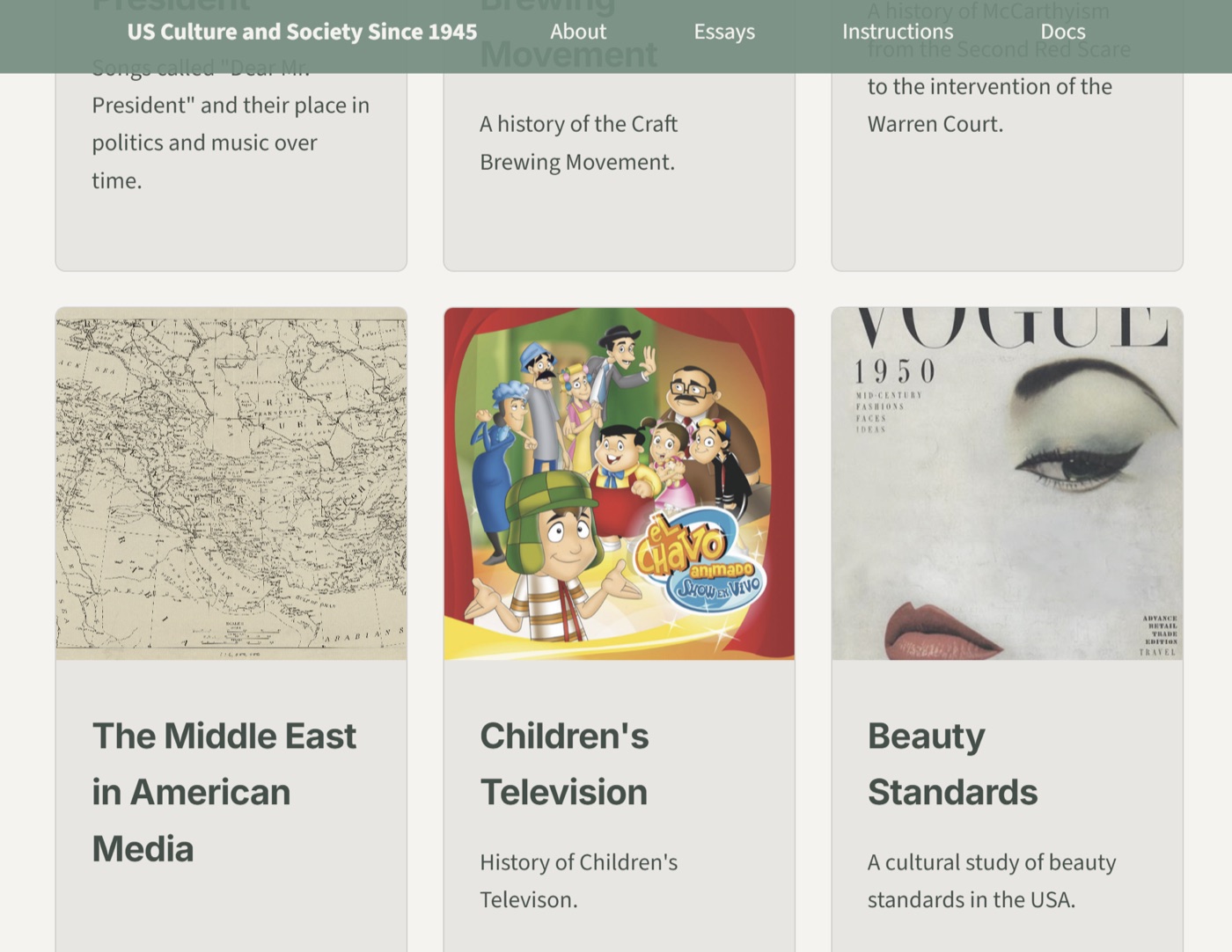Open the Middle East historical map thumbnail
This screenshot has width=1232, height=952.
(231, 483)
